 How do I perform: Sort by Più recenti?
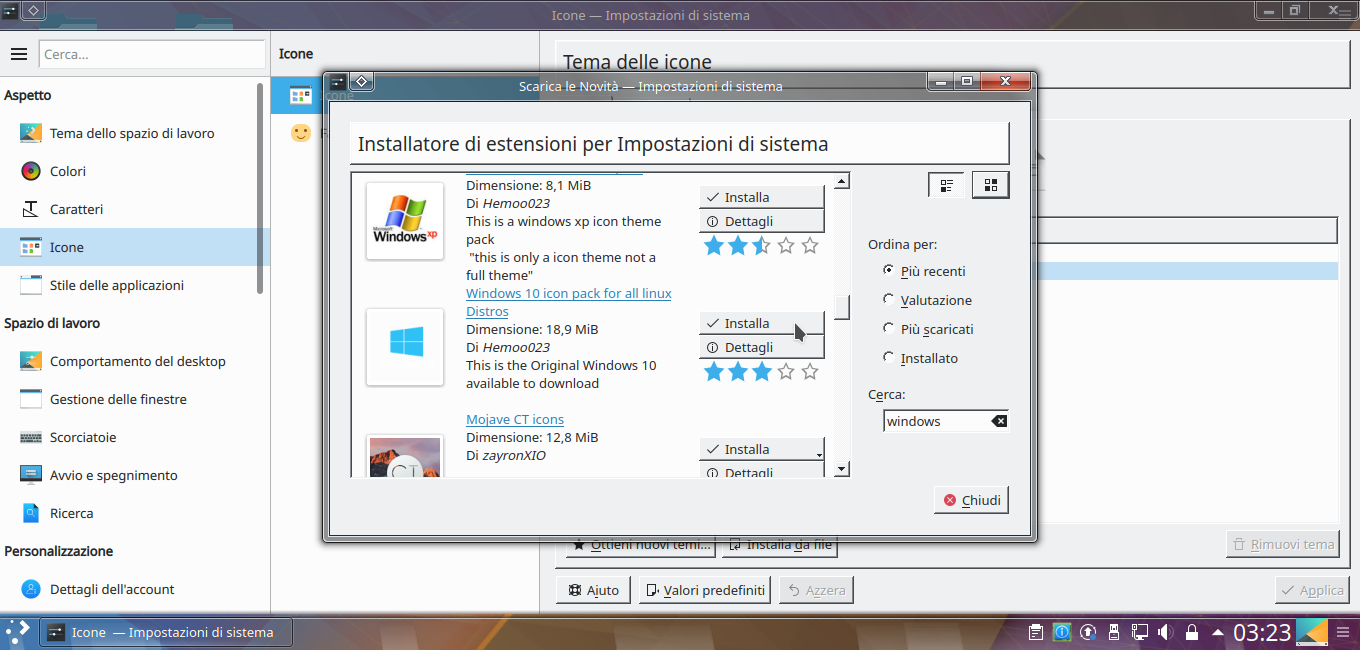tap(924, 271)
